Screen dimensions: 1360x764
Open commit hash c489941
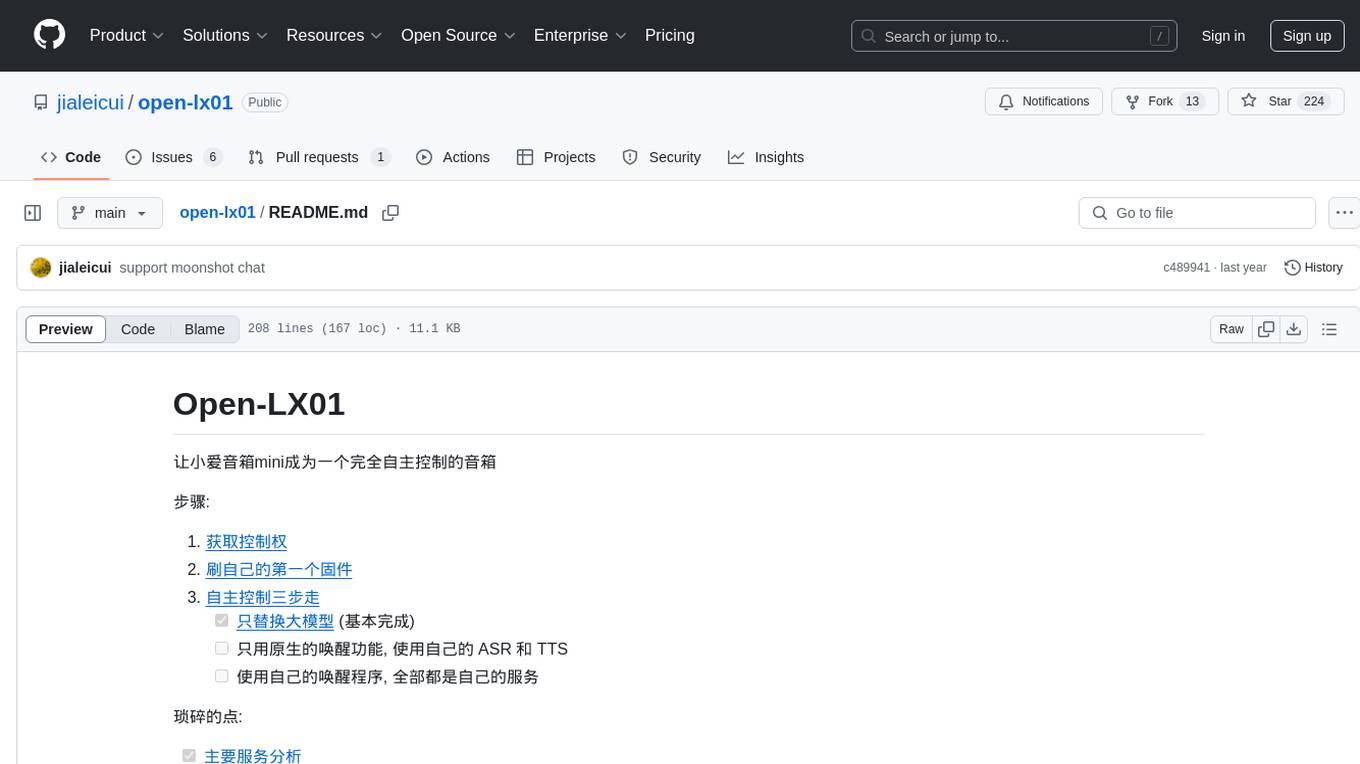1187,268
